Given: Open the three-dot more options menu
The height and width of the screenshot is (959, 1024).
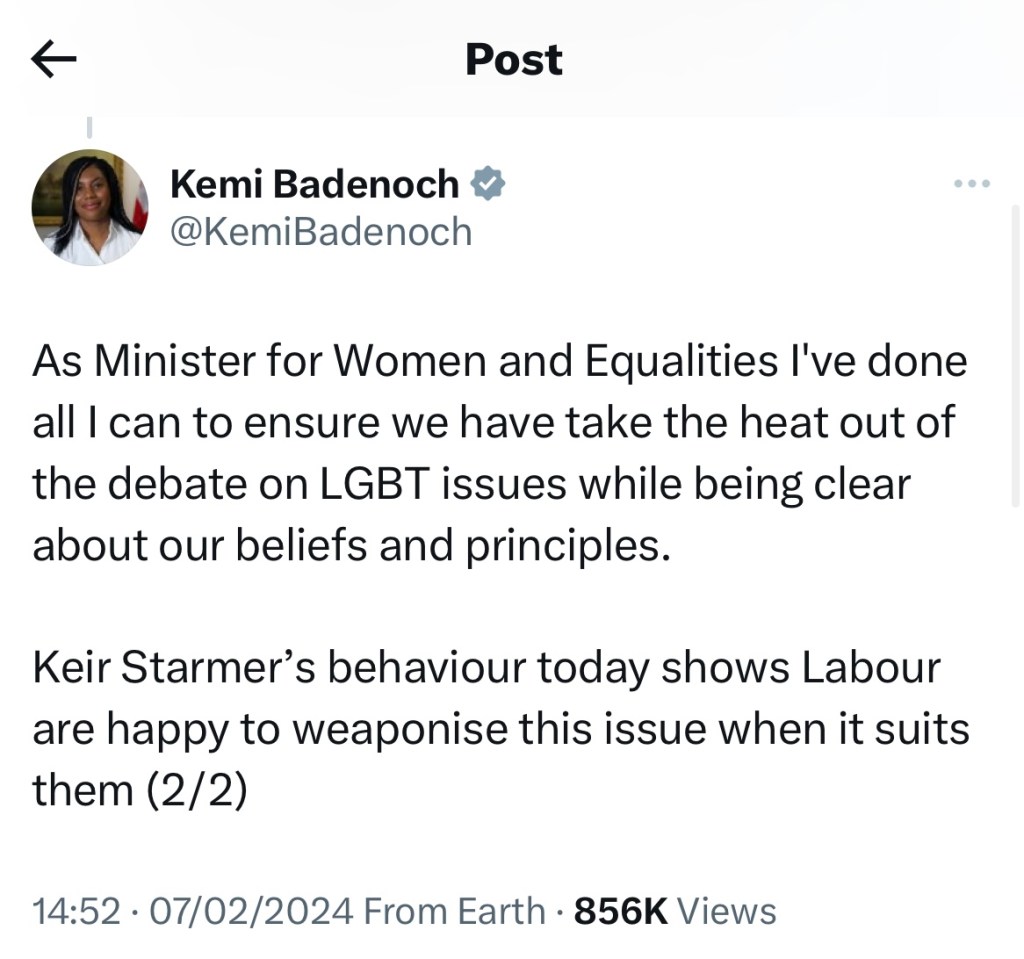Looking at the screenshot, I should click(x=971, y=184).
